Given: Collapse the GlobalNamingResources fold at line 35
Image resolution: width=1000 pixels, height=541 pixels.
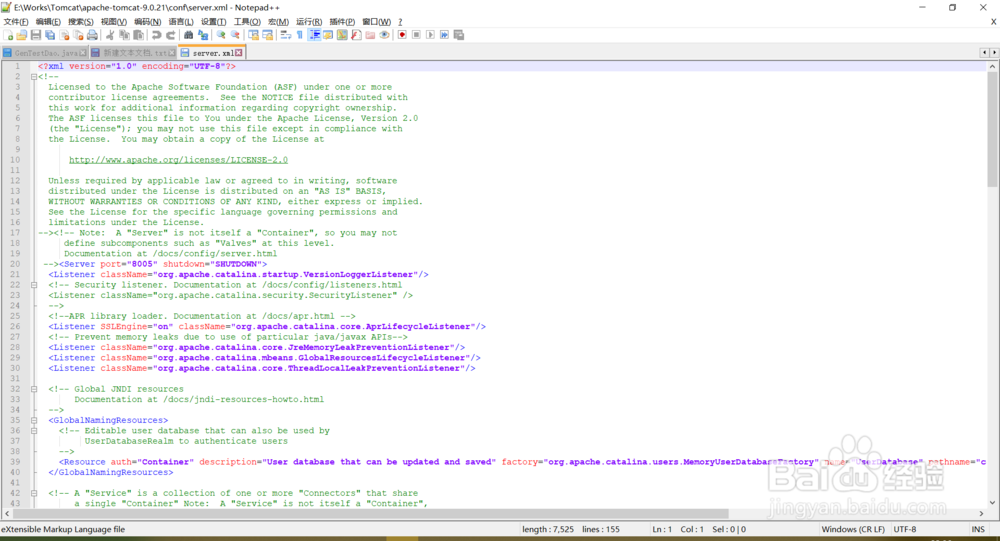Looking at the screenshot, I should [x=34, y=420].
